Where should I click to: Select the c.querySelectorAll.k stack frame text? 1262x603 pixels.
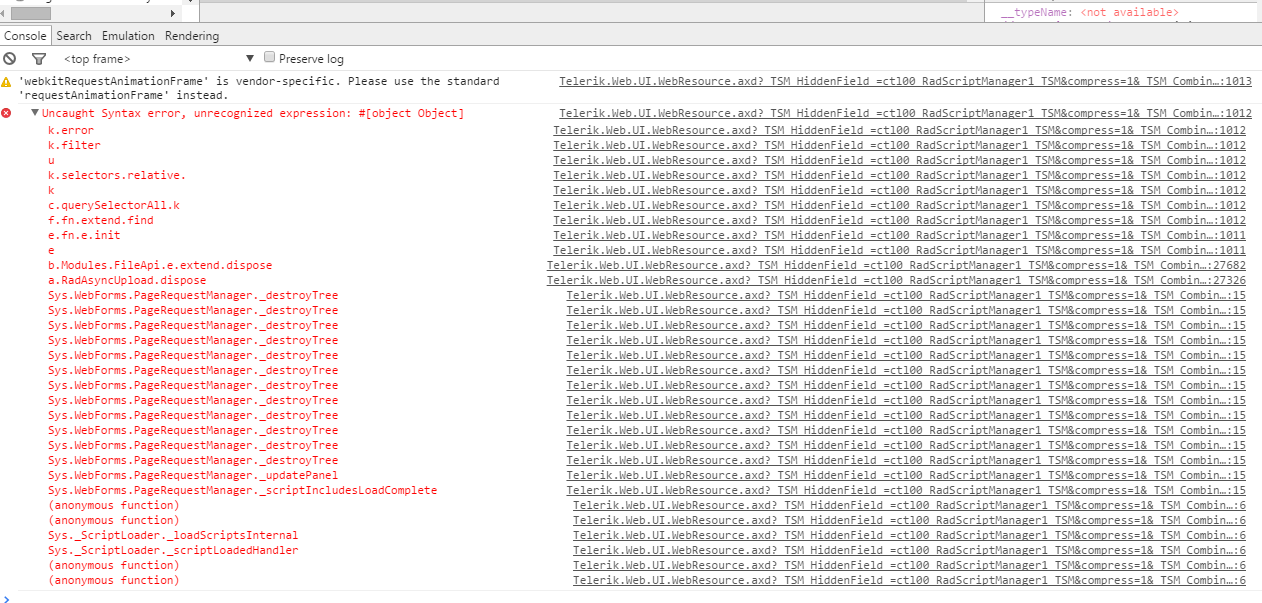click(114, 205)
